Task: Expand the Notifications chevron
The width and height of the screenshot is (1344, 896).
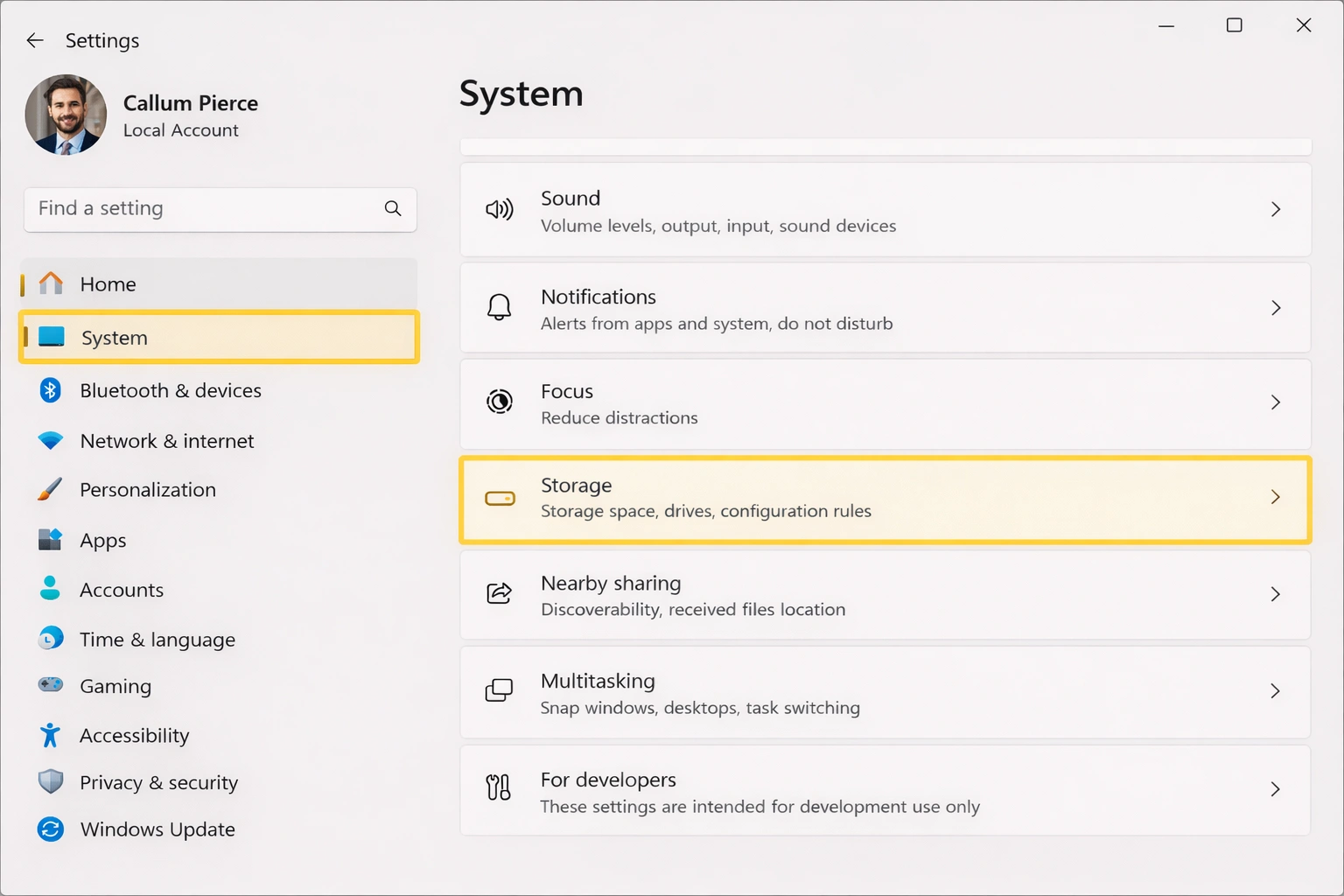Action: click(x=1276, y=307)
